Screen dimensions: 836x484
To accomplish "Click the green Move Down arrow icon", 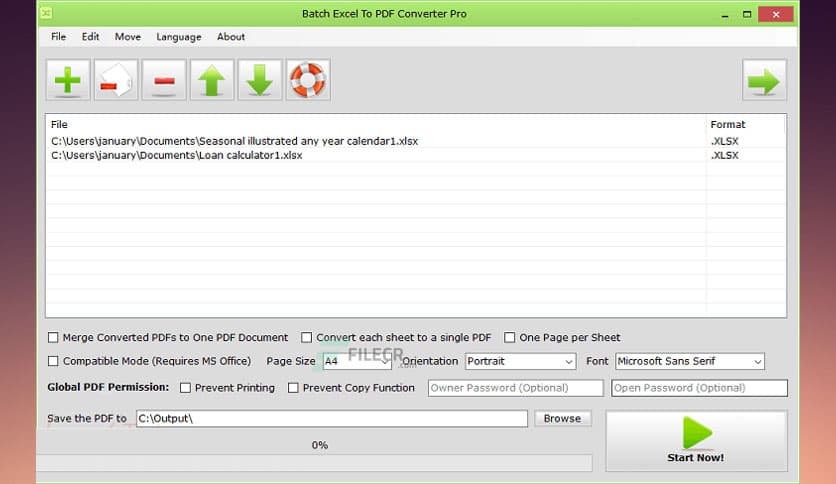I will point(260,80).
